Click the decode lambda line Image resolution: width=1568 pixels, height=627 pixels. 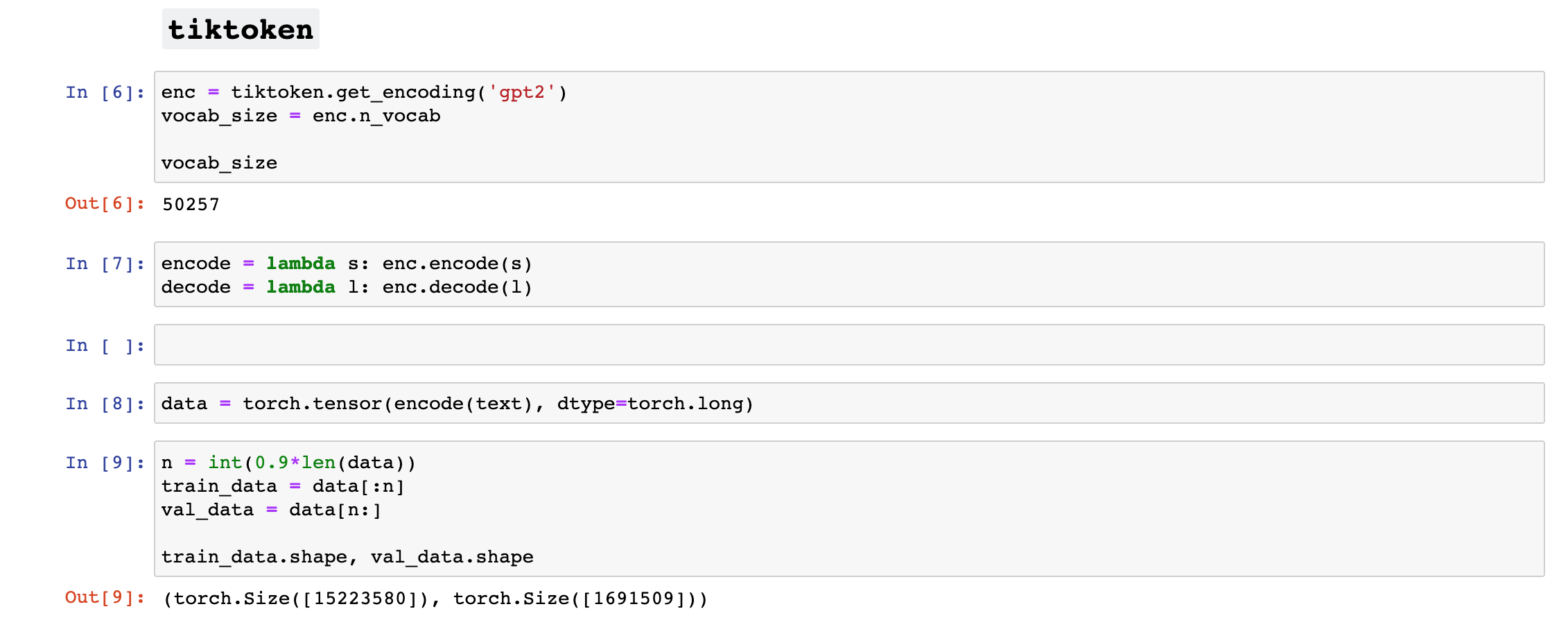pyautogui.click(x=347, y=287)
